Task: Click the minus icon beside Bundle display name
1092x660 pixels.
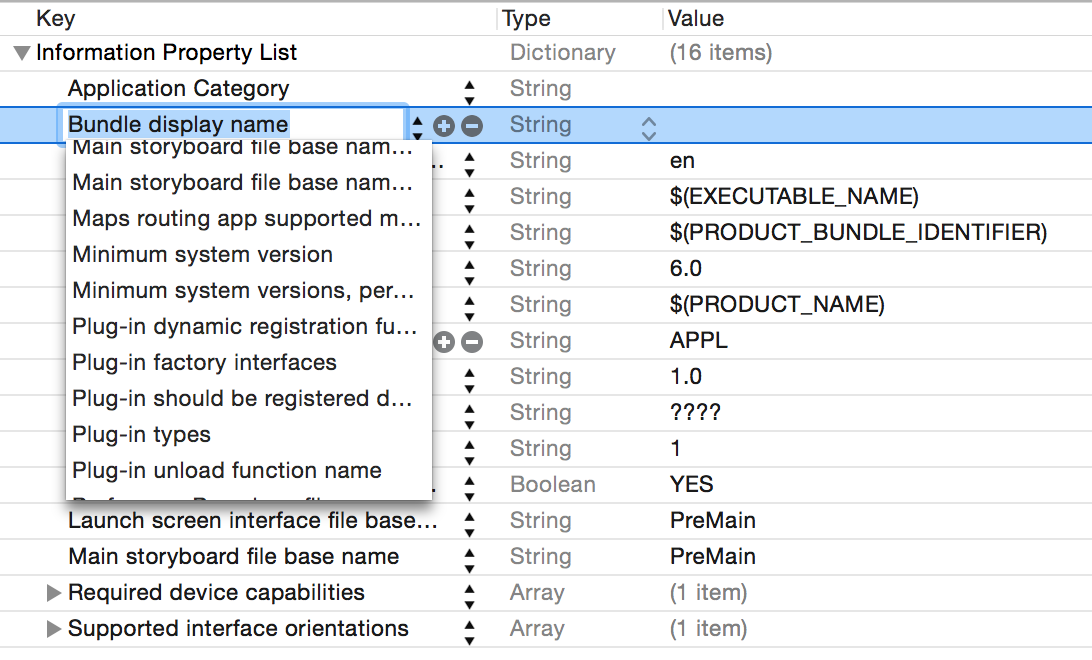Action: pos(472,126)
